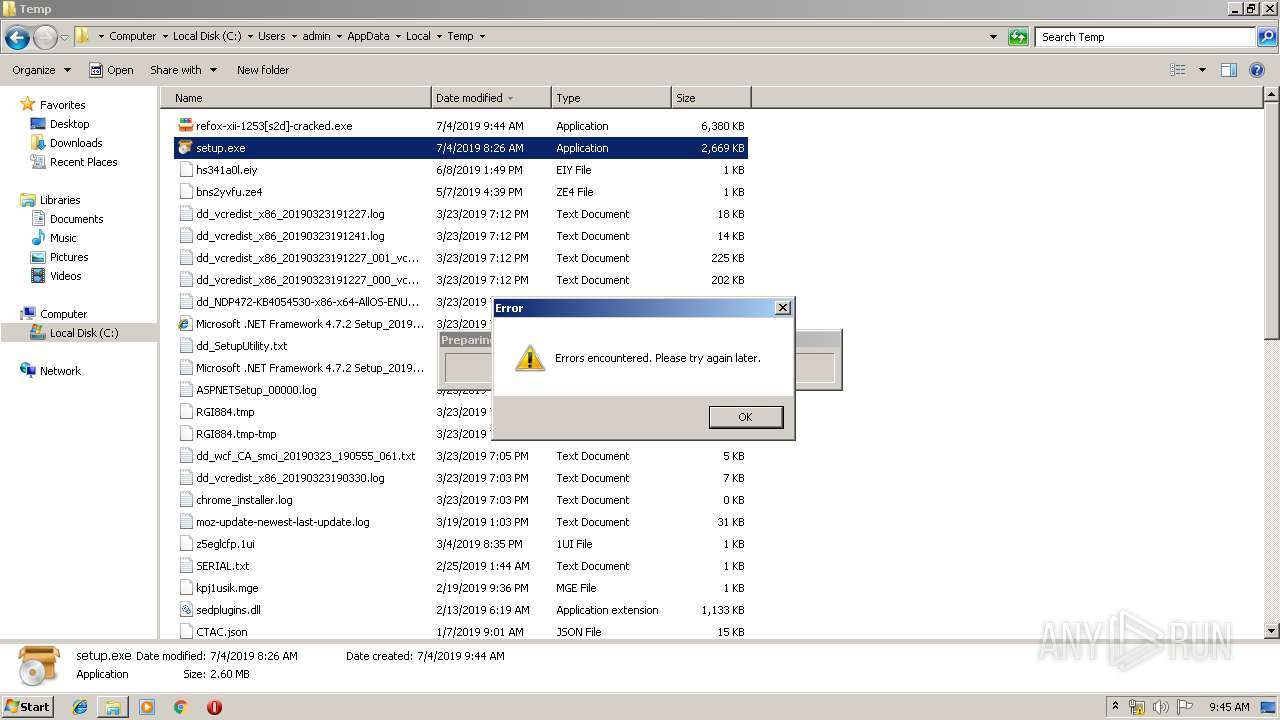Select bns2yvfu.ze4 file
The image size is (1280, 720).
[220, 192]
